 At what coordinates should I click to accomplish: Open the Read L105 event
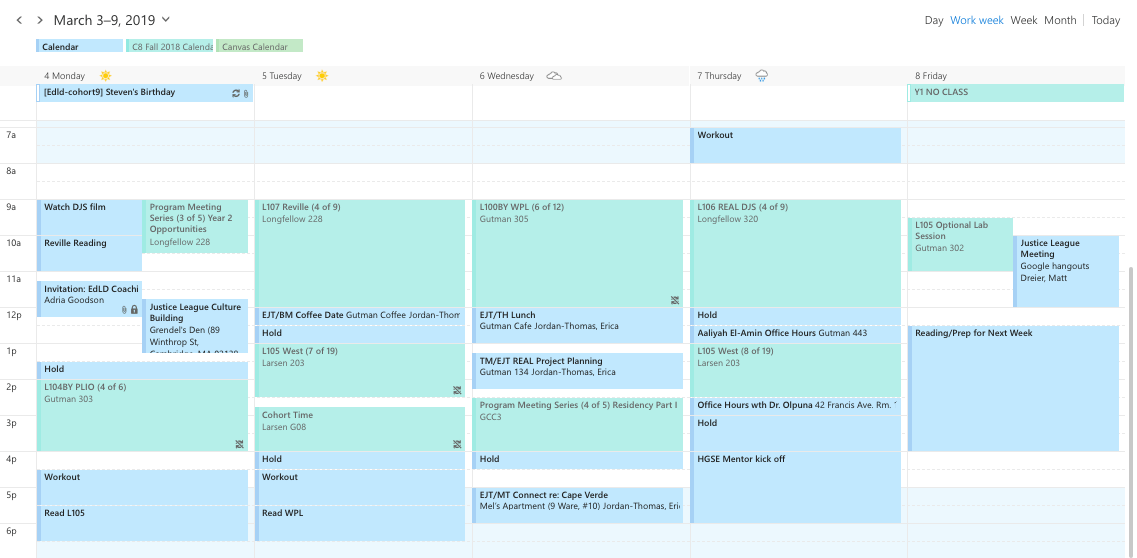[143, 523]
